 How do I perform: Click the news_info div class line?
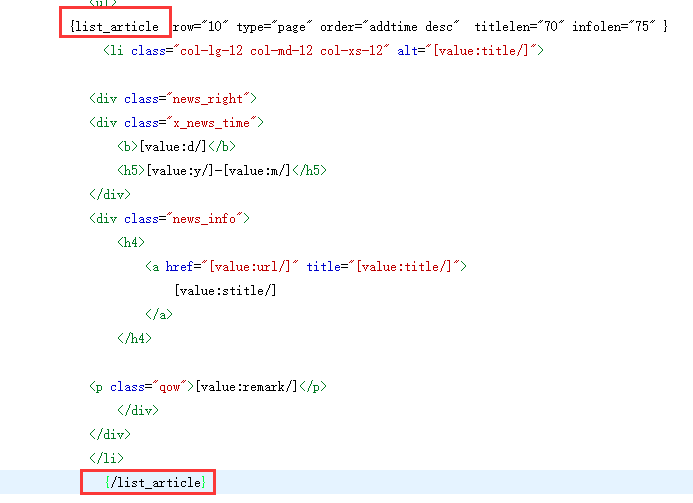pos(170,218)
